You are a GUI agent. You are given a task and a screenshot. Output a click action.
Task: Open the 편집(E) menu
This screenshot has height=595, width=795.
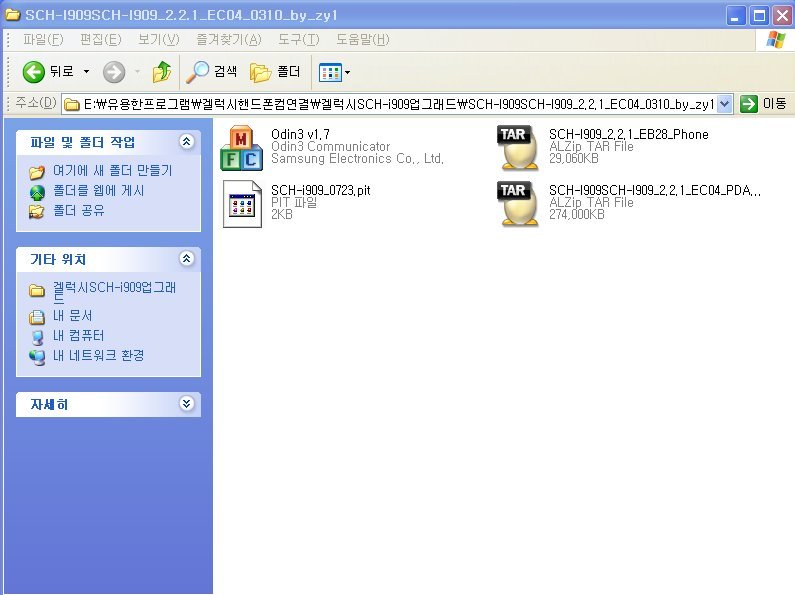[101, 40]
